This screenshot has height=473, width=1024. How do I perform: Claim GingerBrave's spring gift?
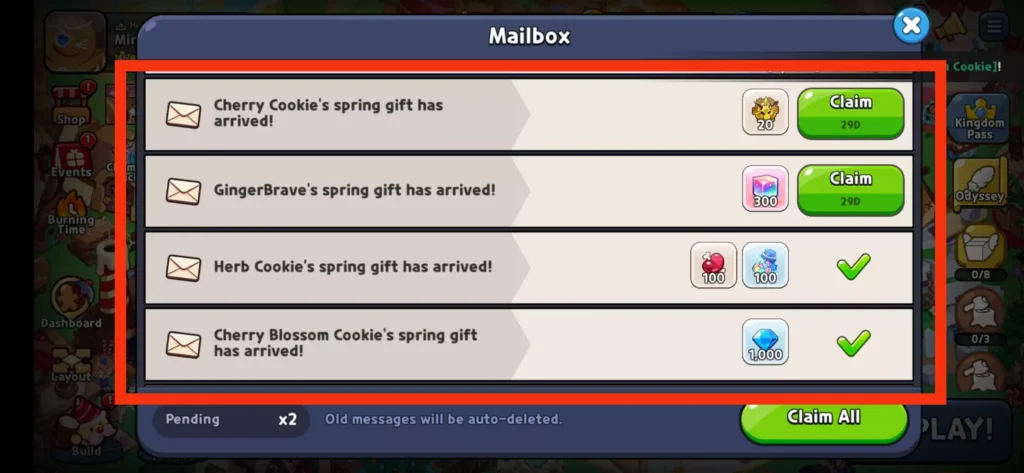(x=850, y=189)
